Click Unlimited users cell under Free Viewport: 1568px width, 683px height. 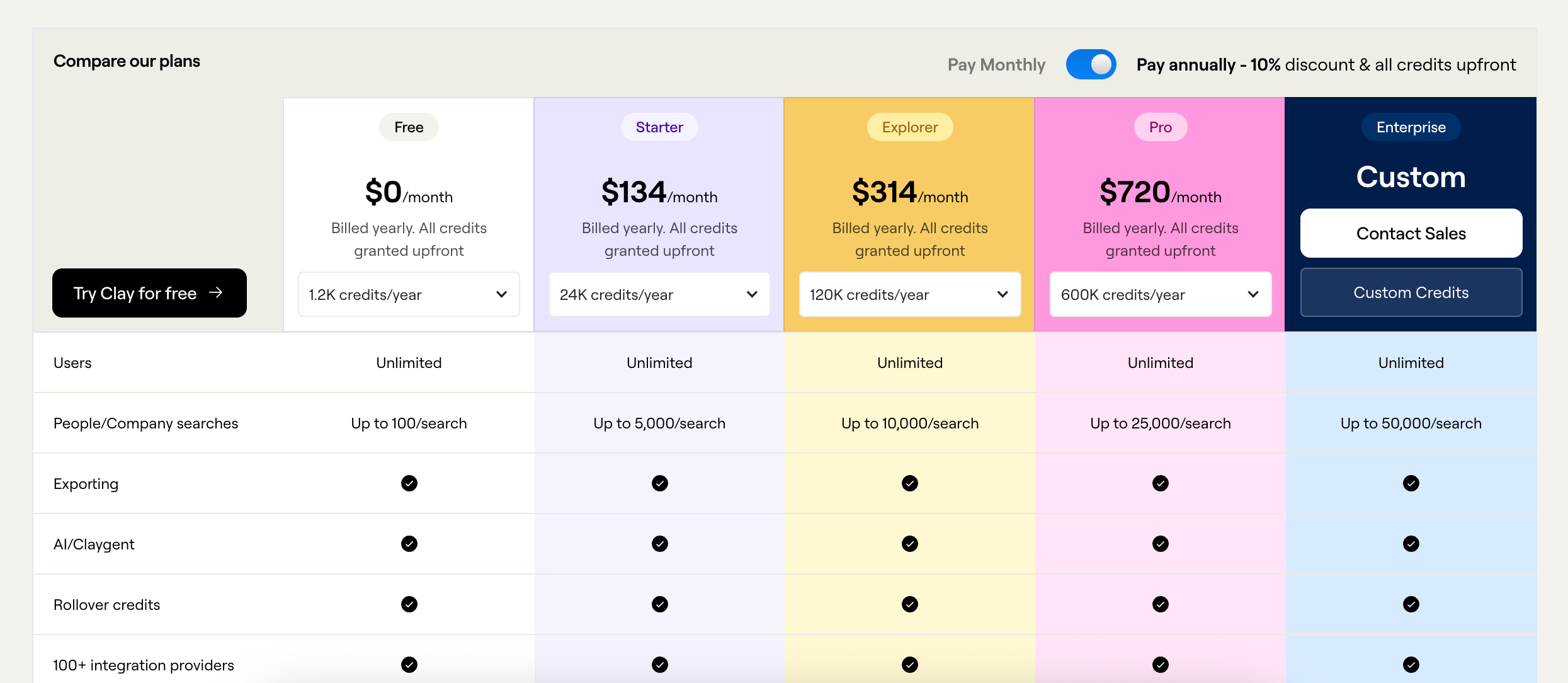pos(409,363)
